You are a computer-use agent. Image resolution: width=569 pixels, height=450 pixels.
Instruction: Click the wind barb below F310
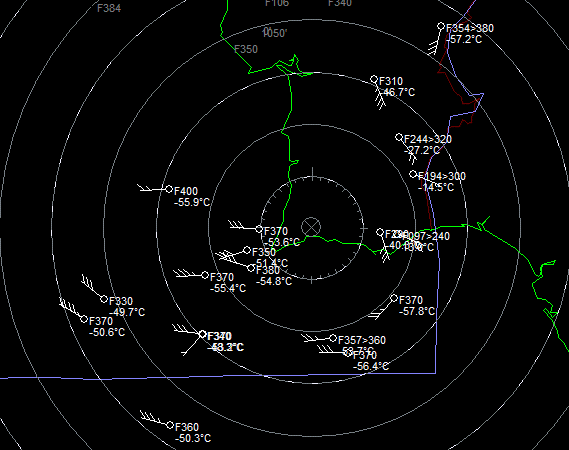380,96
